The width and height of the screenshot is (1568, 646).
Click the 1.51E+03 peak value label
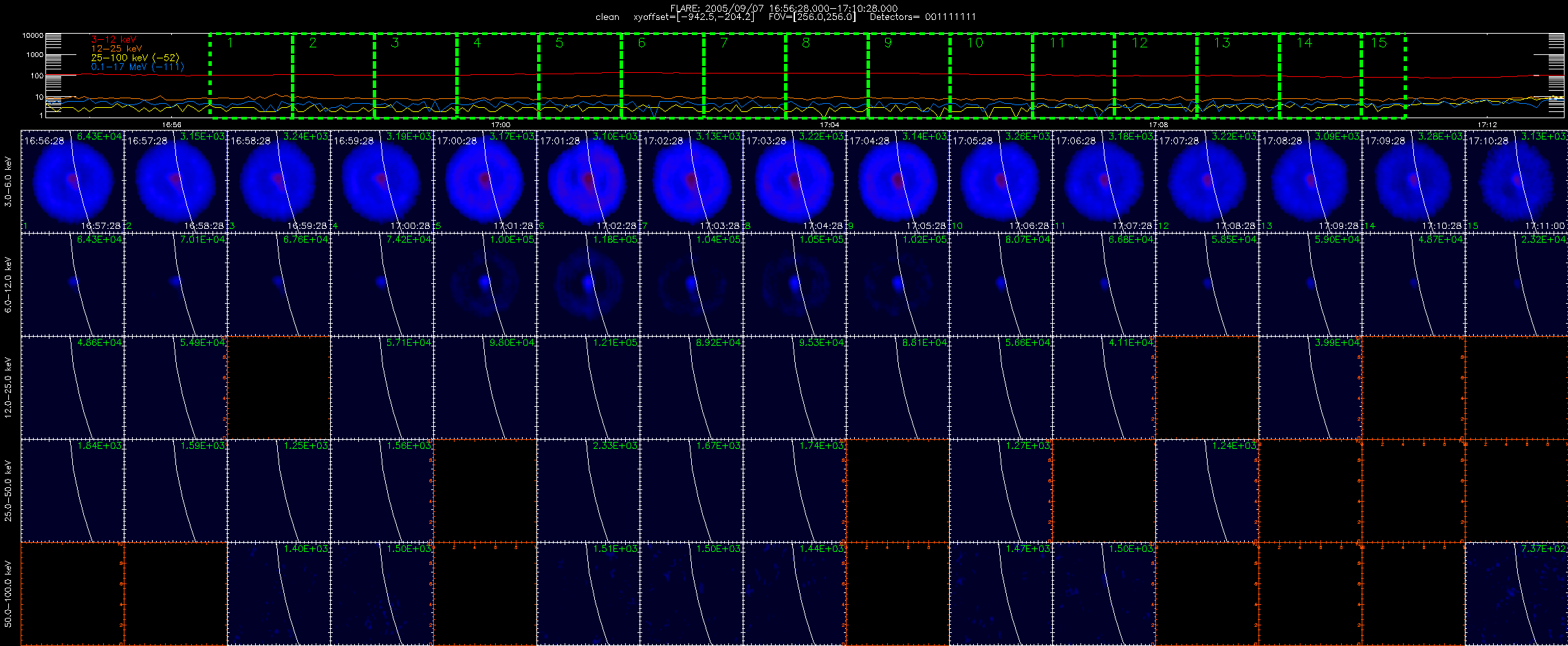[616, 549]
